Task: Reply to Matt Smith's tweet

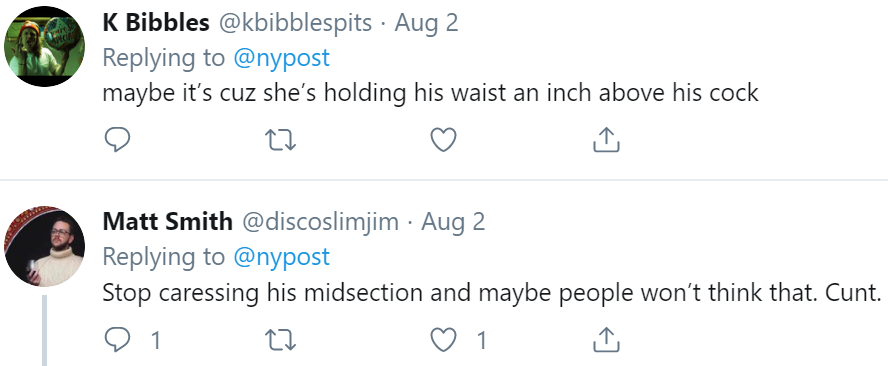Action: (118, 341)
